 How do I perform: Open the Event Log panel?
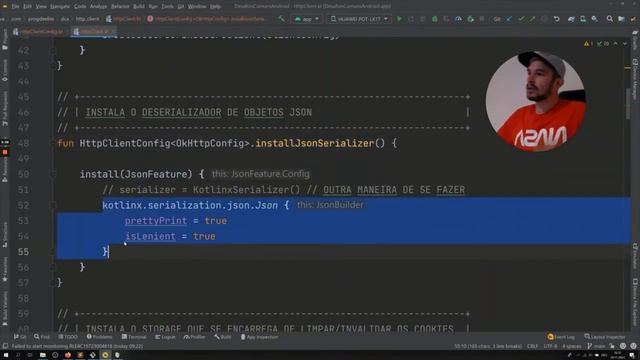tap(561, 337)
